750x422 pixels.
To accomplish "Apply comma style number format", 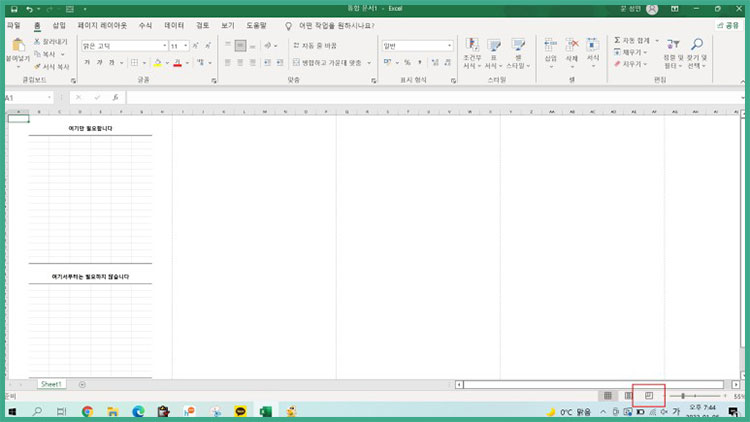I will click(x=419, y=63).
